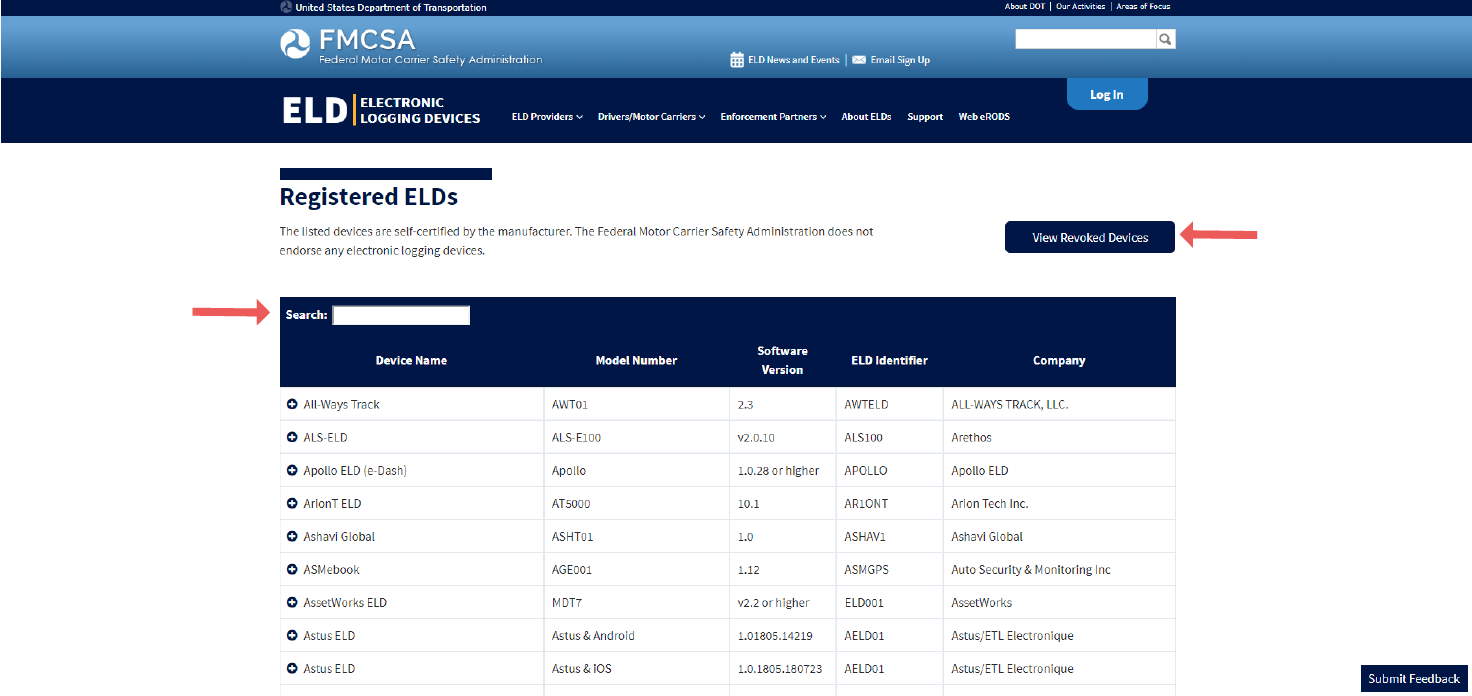Sort by Model Number column header

(x=636, y=360)
